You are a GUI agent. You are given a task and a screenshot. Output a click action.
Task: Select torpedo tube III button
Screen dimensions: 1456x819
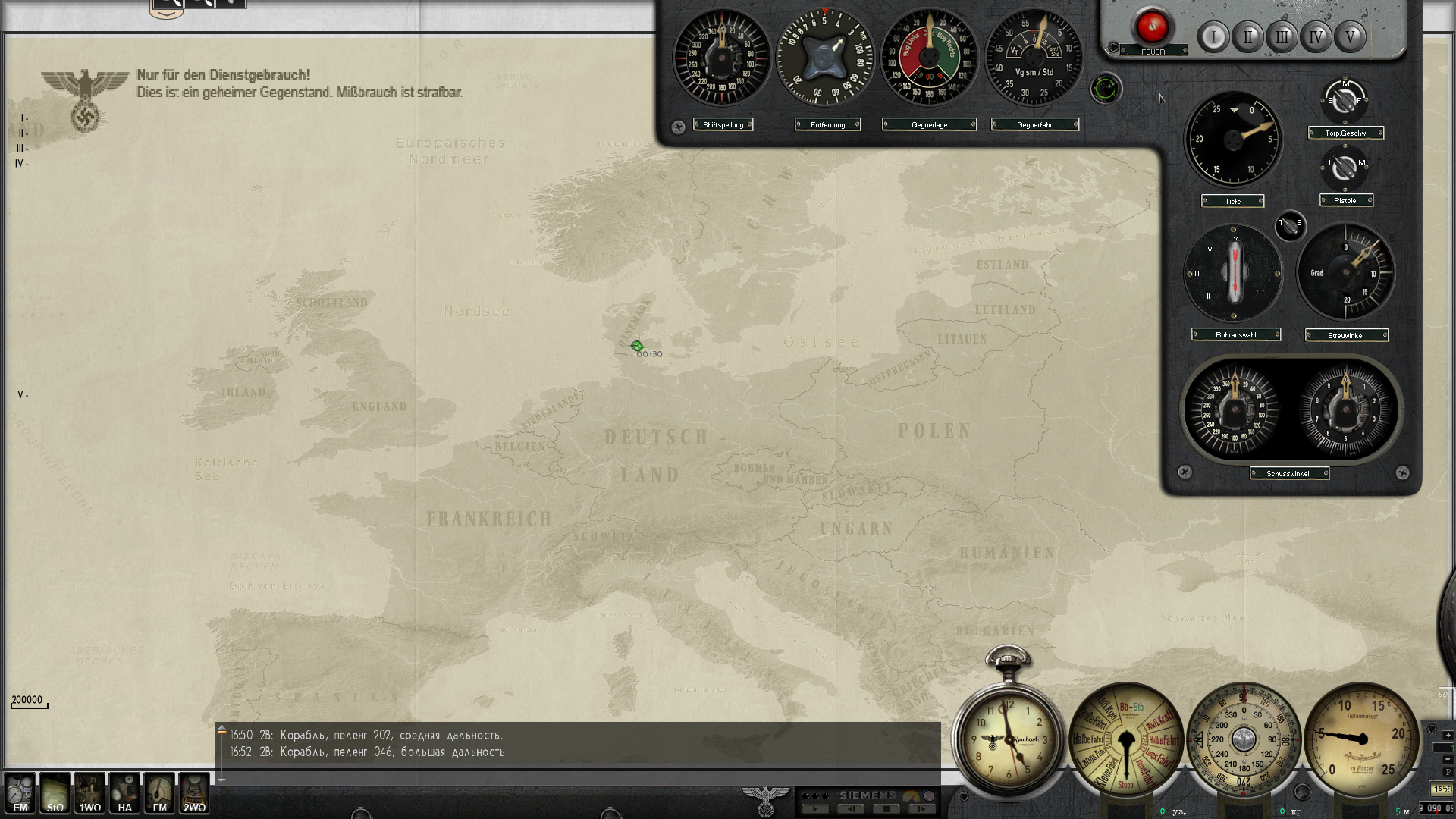click(x=1282, y=36)
